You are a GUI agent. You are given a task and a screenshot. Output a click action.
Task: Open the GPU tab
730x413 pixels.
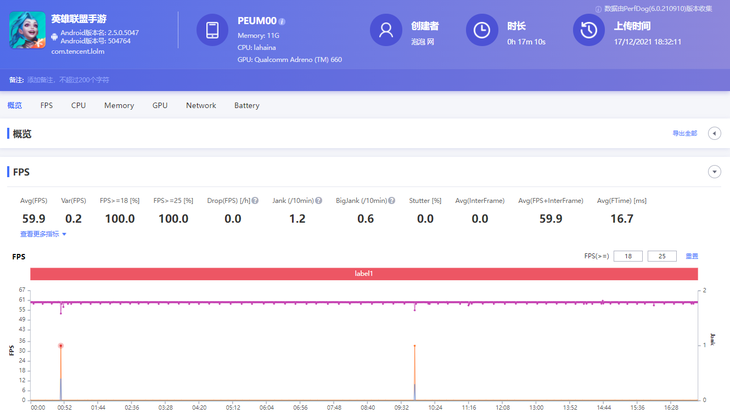(x=160, y=105)
